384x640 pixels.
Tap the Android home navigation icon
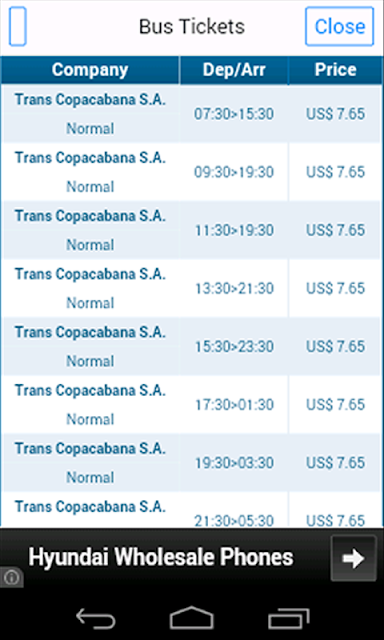coord(192,618)
